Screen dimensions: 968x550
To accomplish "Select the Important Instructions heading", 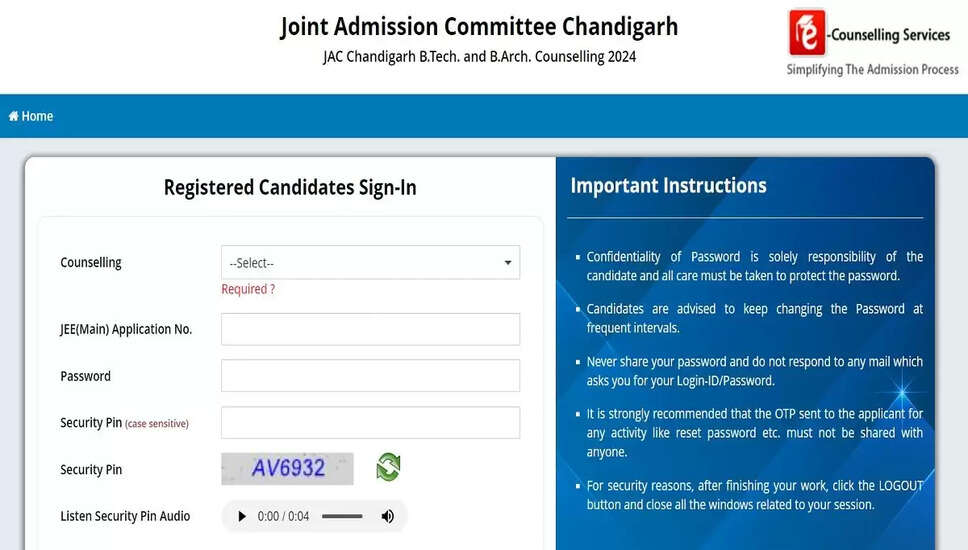I will tap(668, 185).
